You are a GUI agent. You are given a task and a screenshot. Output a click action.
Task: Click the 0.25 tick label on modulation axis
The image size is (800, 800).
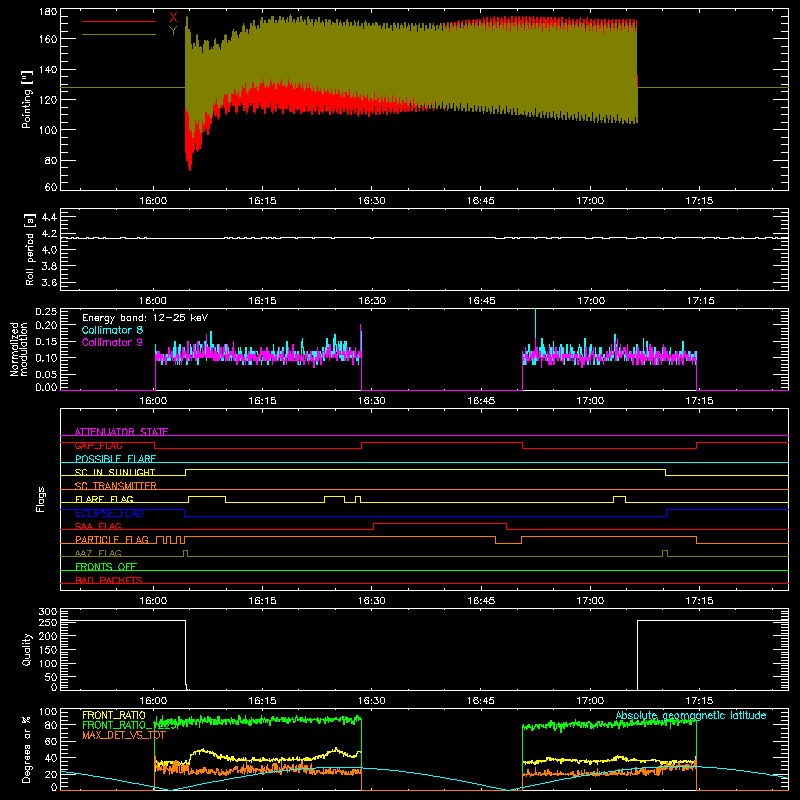pos(46,312)
